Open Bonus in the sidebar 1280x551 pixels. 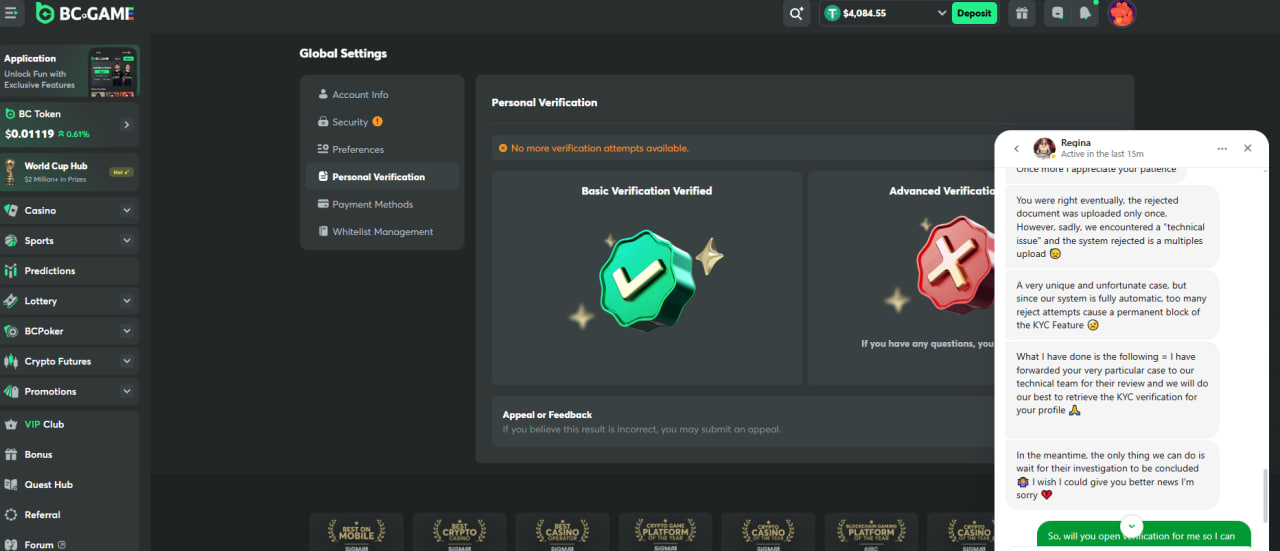[70, 454]
